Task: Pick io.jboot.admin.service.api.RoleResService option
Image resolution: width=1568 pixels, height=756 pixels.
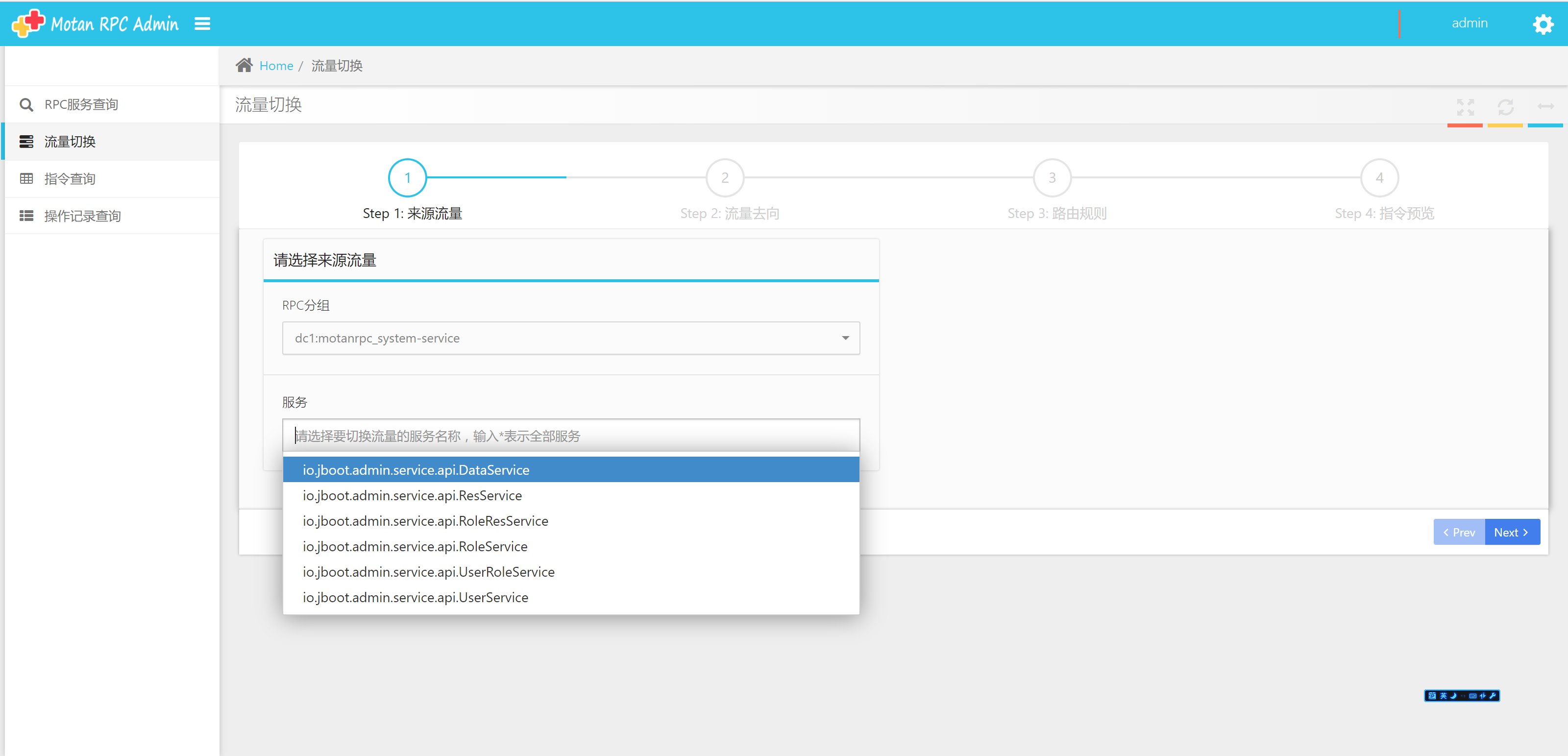Action: pyautogui.click(x=425, y=521)
